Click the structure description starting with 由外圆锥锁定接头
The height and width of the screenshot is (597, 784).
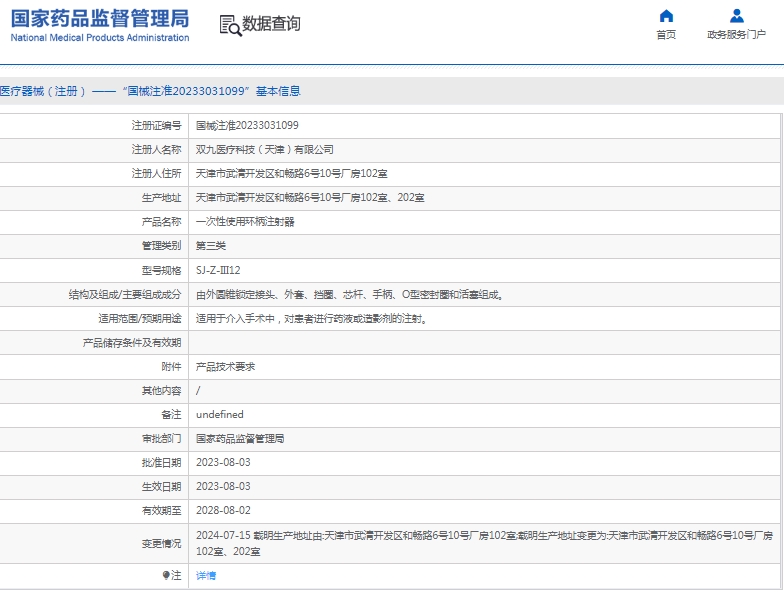350,294
